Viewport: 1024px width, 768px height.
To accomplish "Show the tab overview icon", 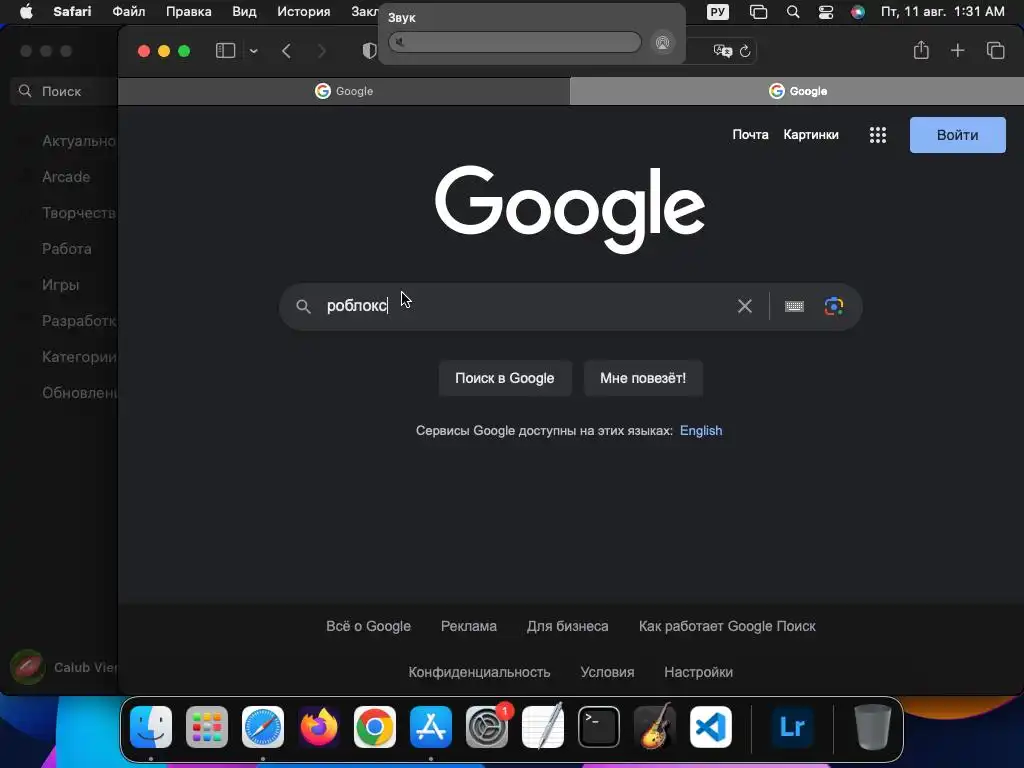I will 995,50.
